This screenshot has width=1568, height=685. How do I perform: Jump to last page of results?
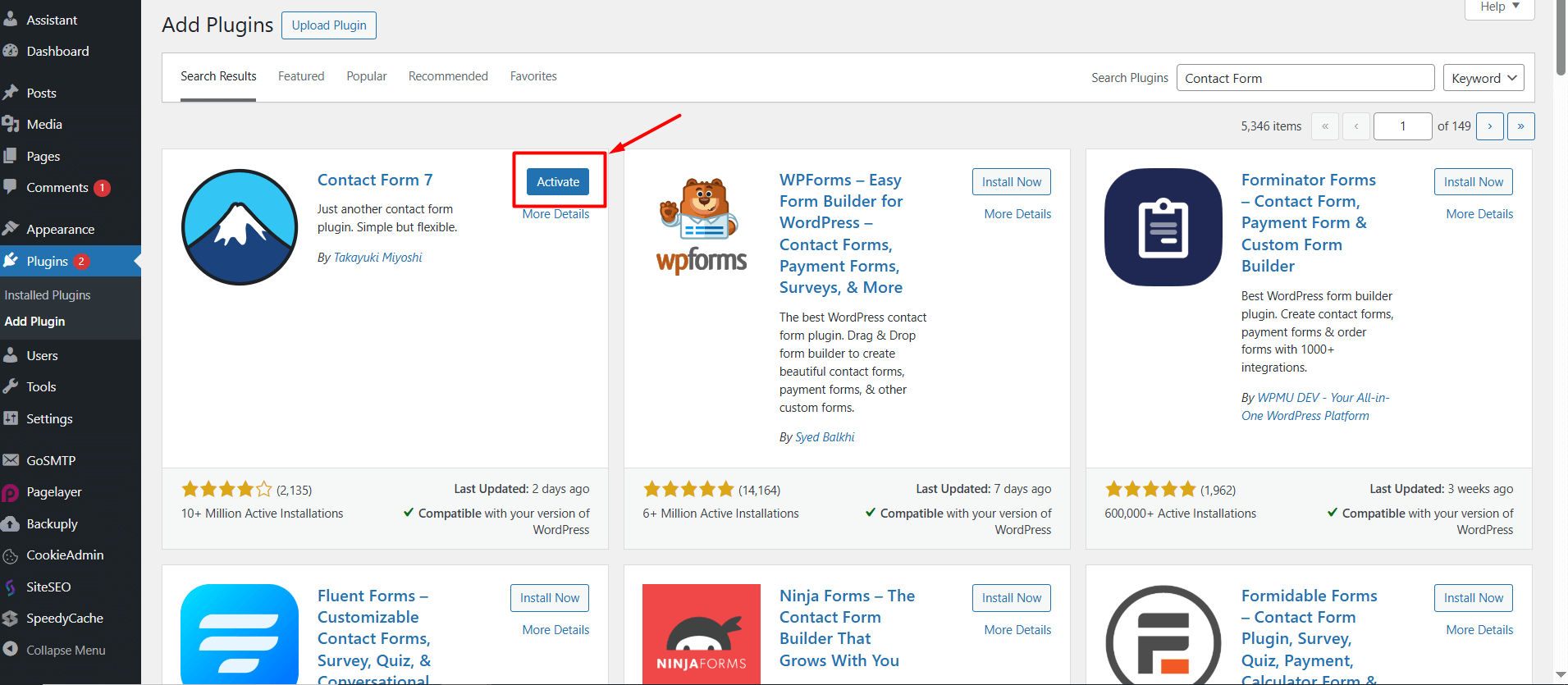1520,126
